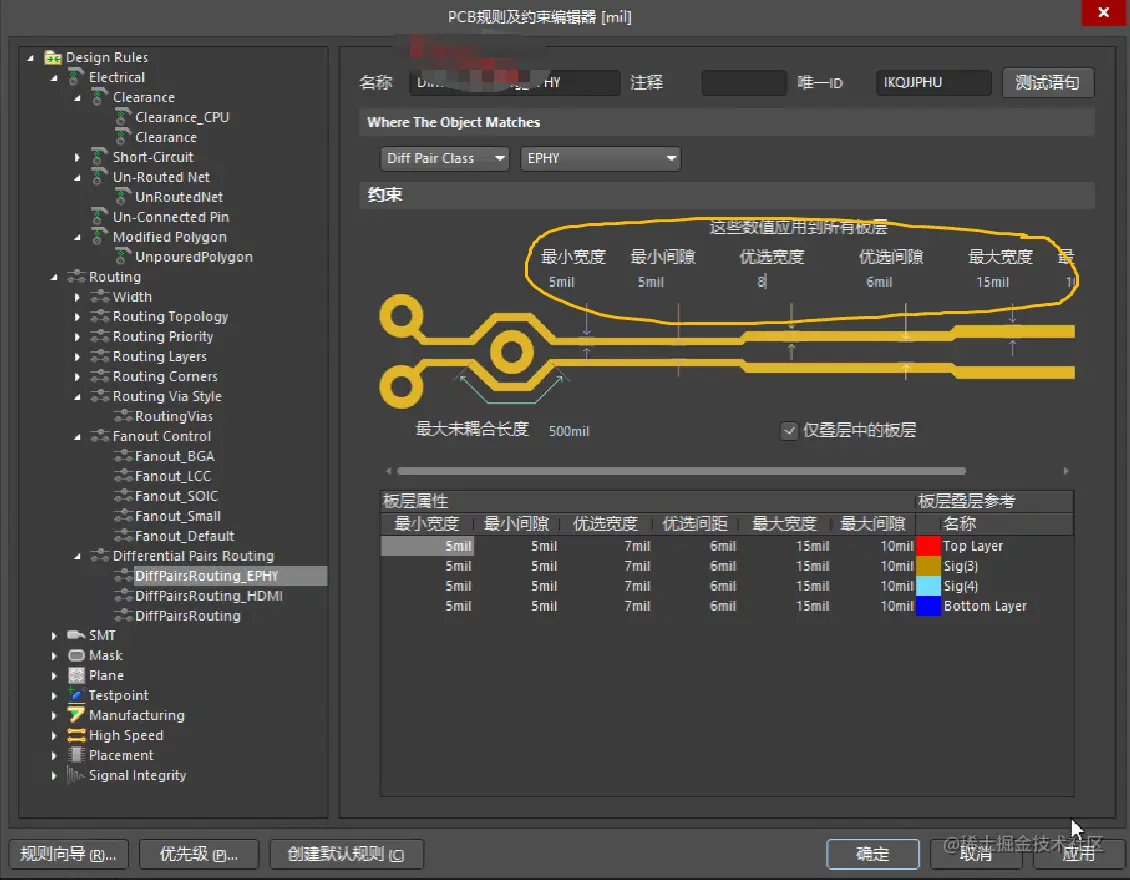Click the DiffPairsRouting_HDMI rule icon
This screenshot has height=880, width=1130.
(x=123, y=596)
